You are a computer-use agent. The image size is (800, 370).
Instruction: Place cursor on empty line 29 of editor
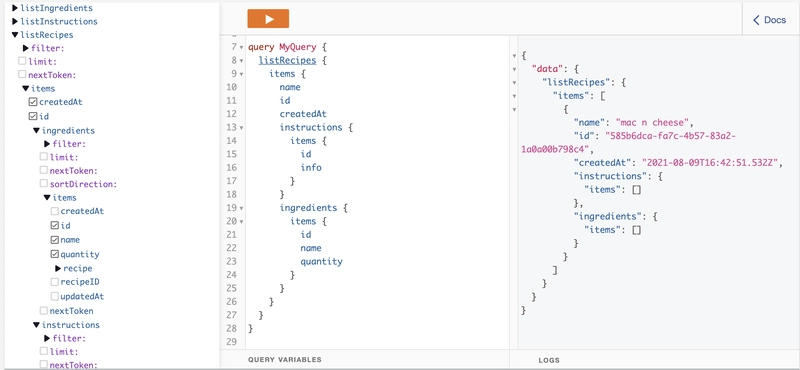click(378, 342)
